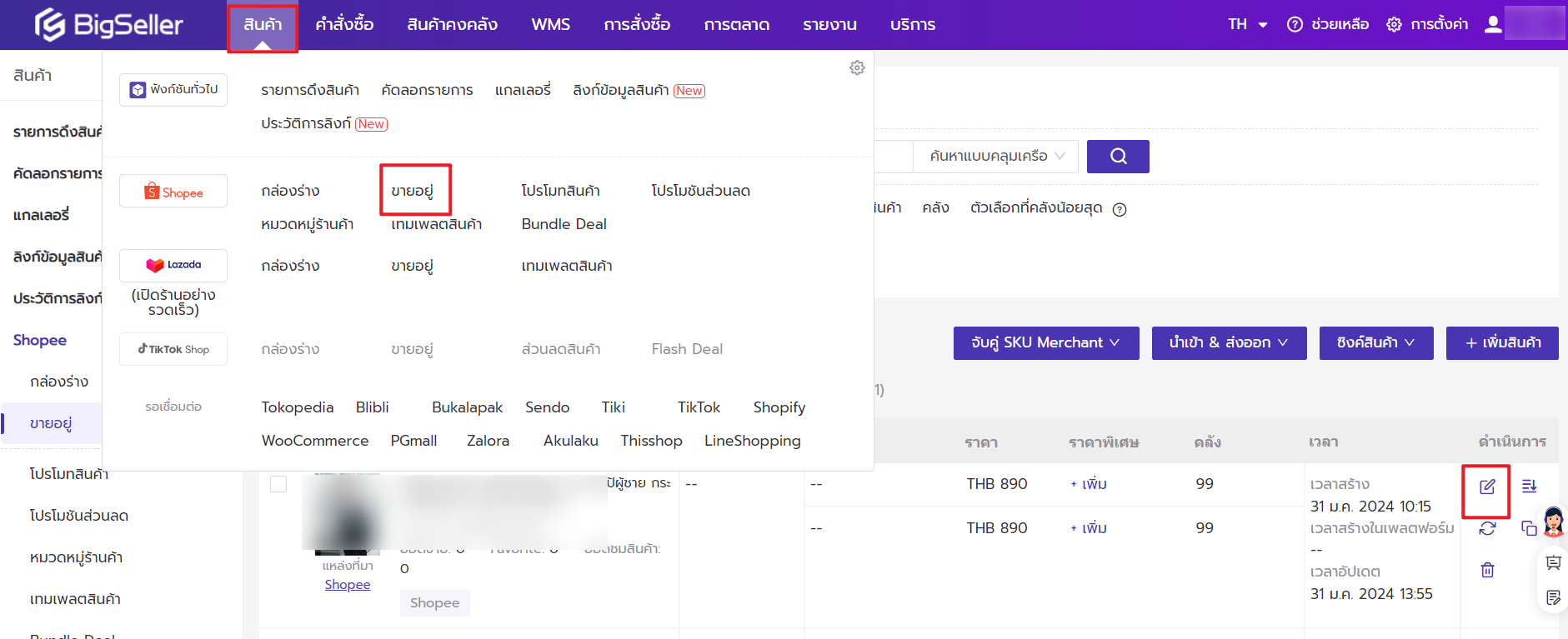The width and height of the screenshot is (1568, 639).
Task: Open the การตลาด top menu
Action: pyautogui.click(x=736, y=24)
